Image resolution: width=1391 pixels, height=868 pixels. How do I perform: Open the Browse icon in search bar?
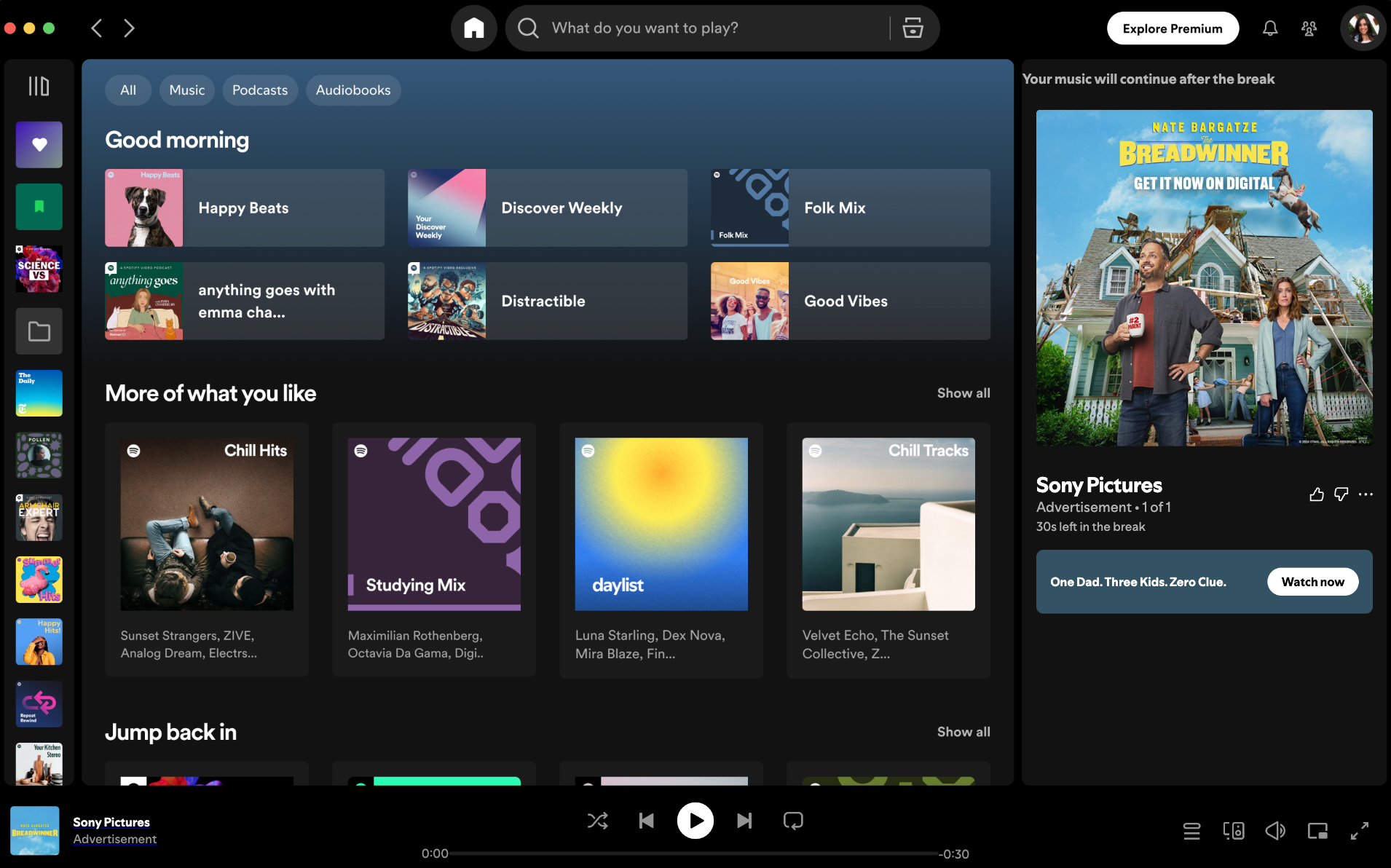pyautogui.click(x=913, y=28)
